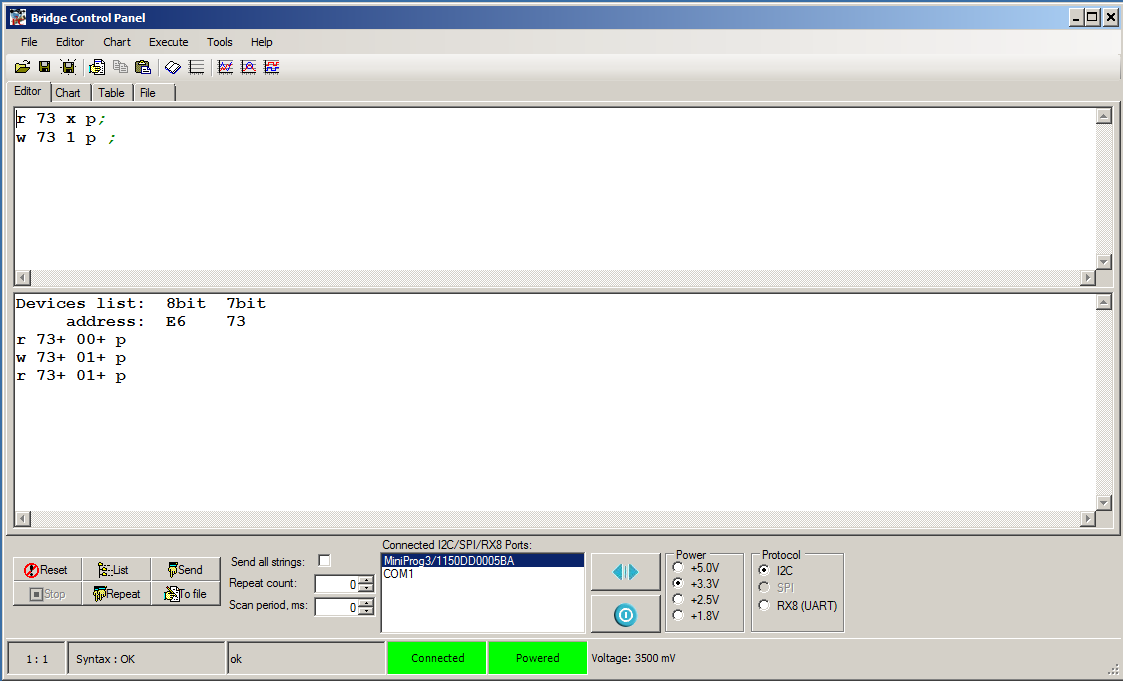
Task: Click the Stop button
Action: [47, 594]
